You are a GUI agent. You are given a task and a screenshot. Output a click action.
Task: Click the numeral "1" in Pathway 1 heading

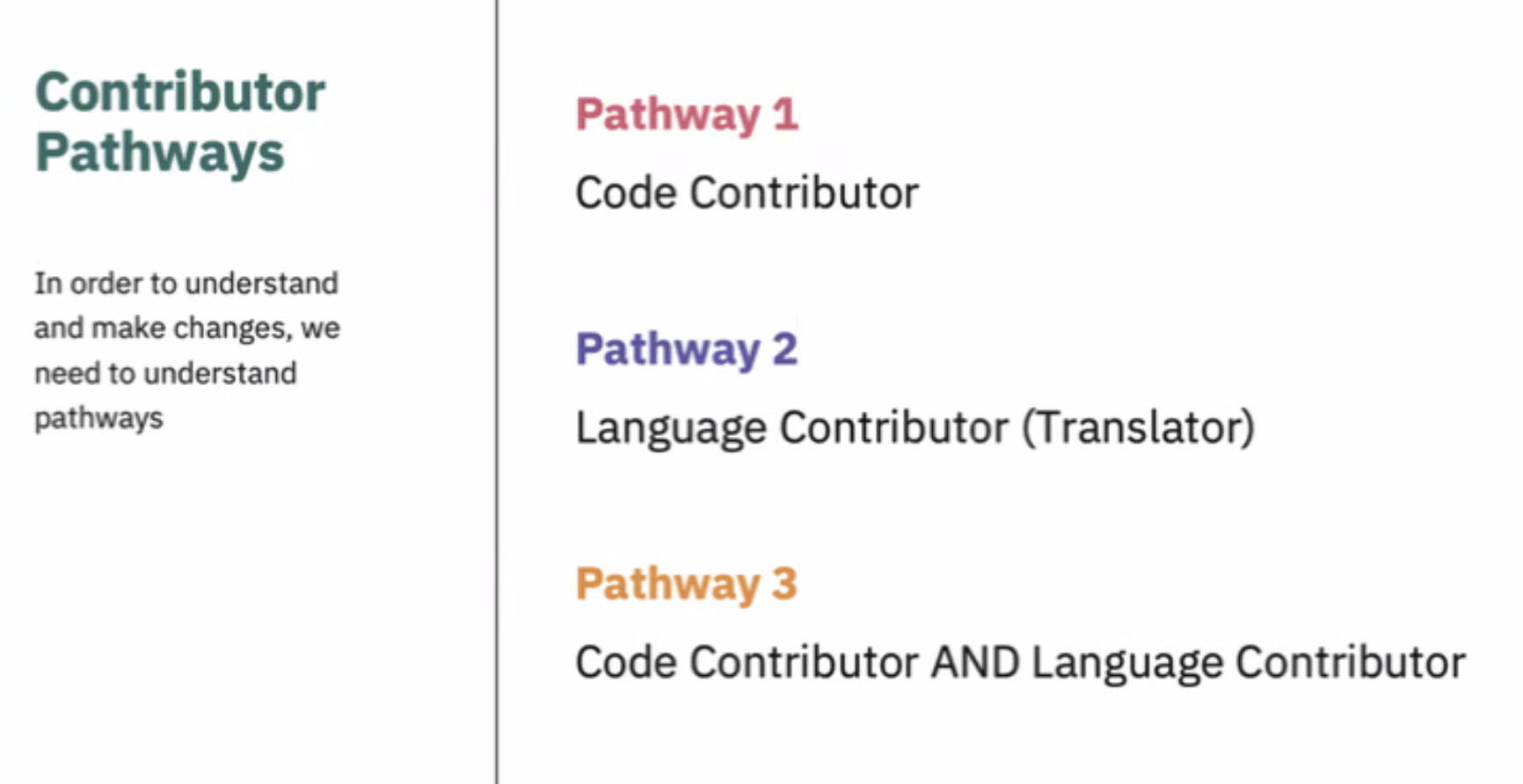785,115
